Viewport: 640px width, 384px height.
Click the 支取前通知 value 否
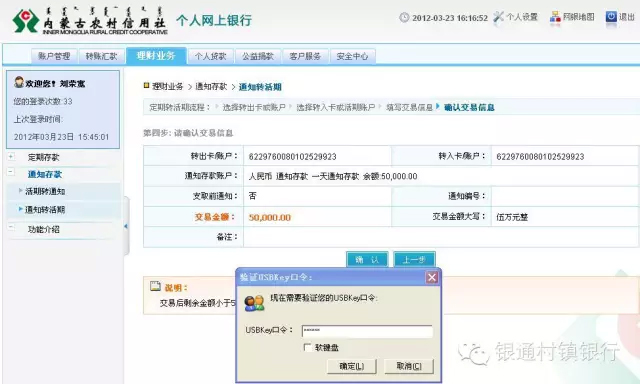252,196
